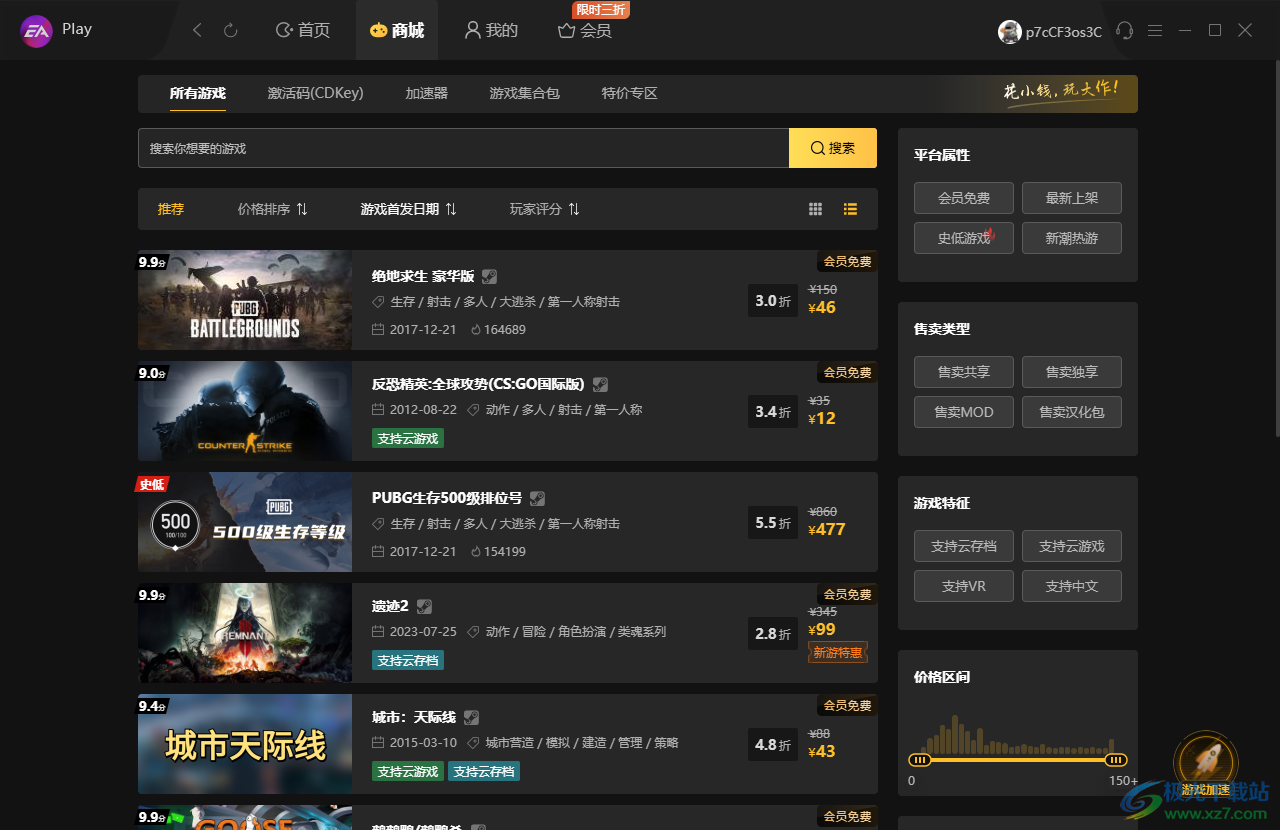Toggle the 售卖独享 filter
Image resolution: width=1280 pixels, height=830 pixels.
tap(1072, 372)
